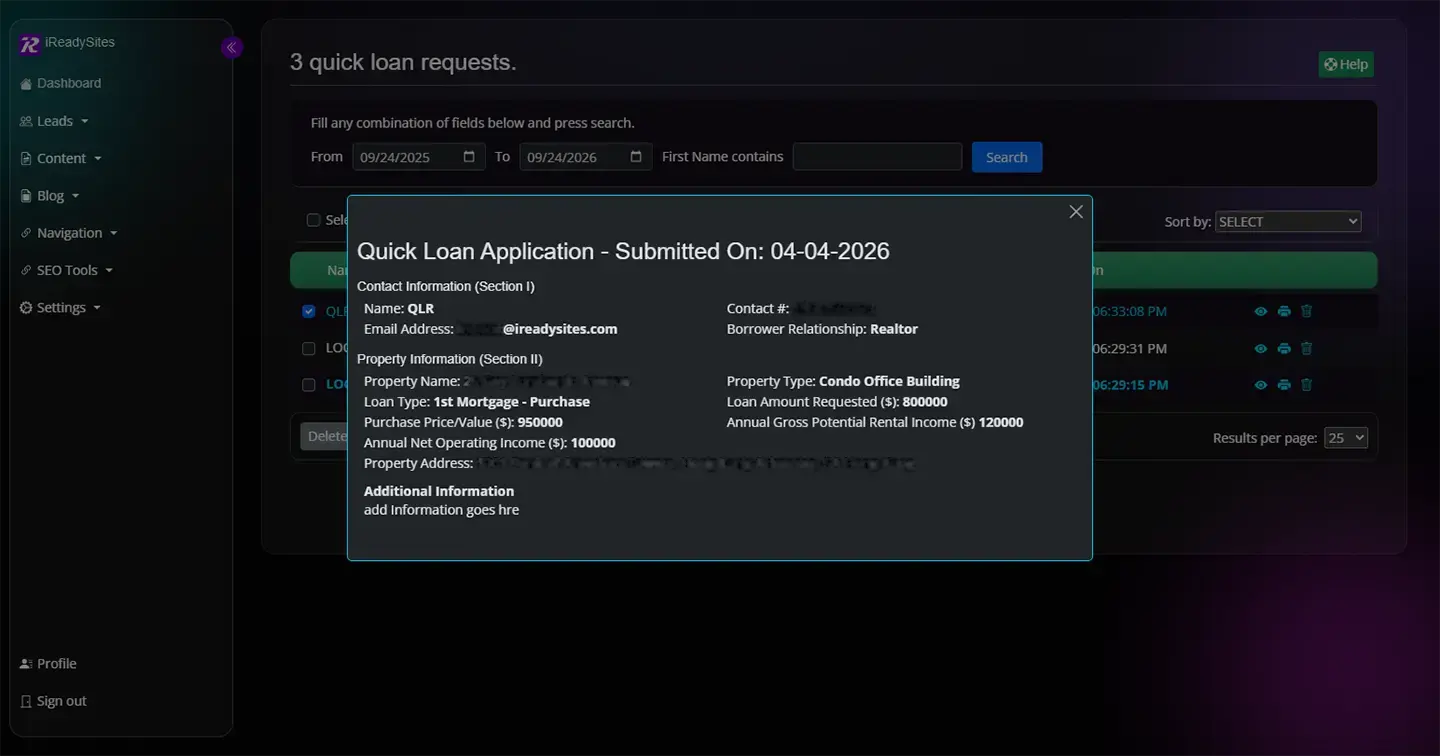Image resolution: width=1440 pixels, height=756 pixels.
Task: Print the request submitted at 06:29:15 PM
Action: pyautogui.click(x=1284, y=385)
